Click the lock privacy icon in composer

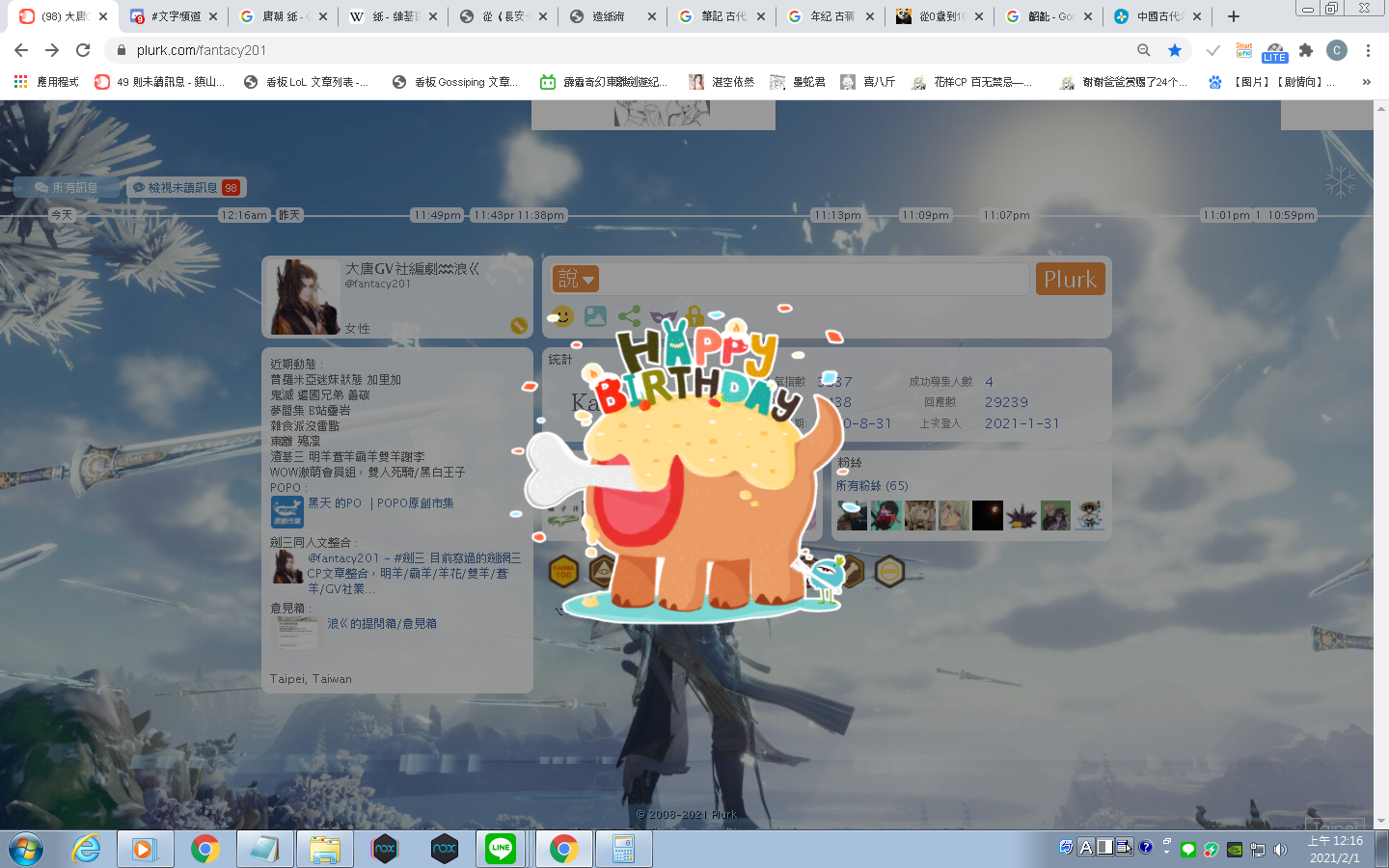click(694, 314)
